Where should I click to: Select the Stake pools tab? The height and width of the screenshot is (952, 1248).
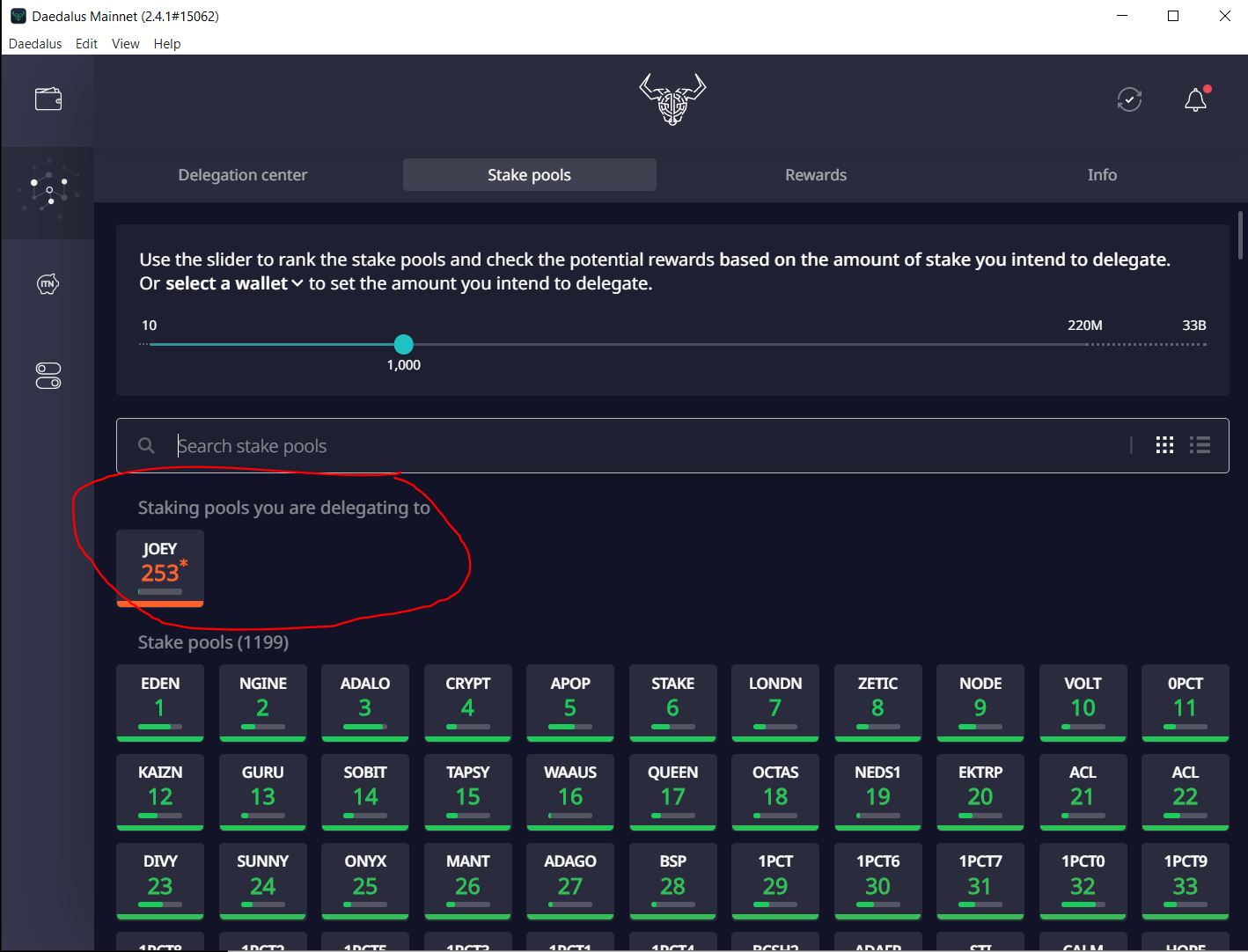[x=529, y=174]
